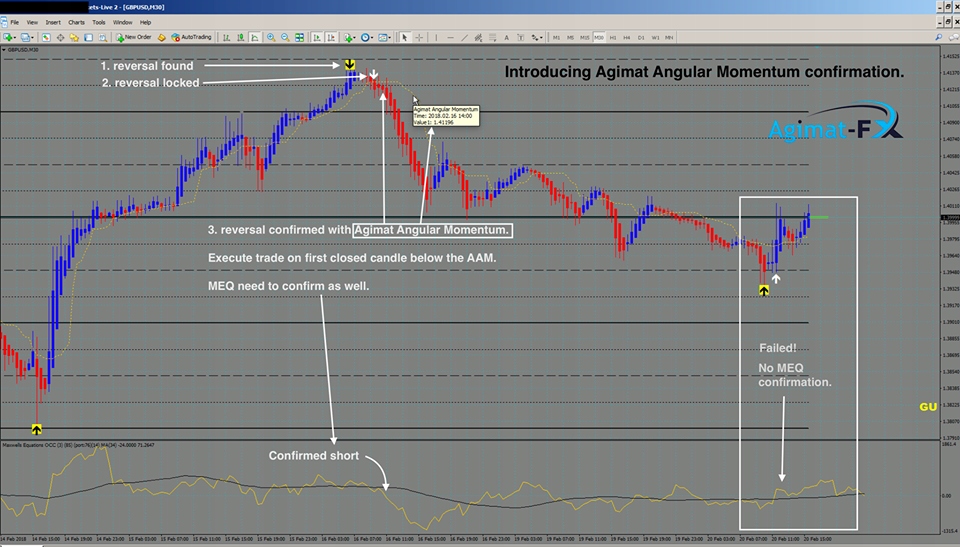Open the Help menu
This screenshot has width=960, height=547.
click(145, 22)
